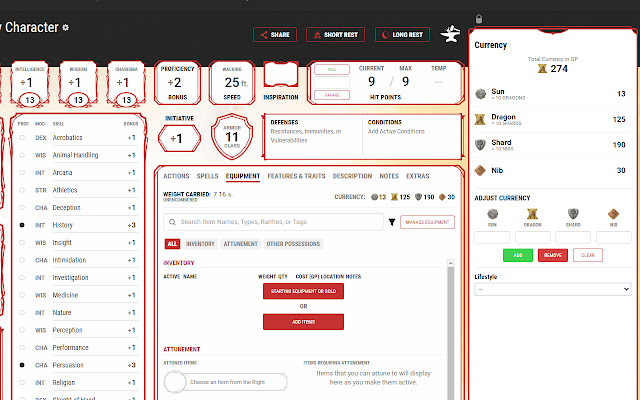Click the Add Items button
Screen dimensions: 640x400
click(x=303, y=322)
